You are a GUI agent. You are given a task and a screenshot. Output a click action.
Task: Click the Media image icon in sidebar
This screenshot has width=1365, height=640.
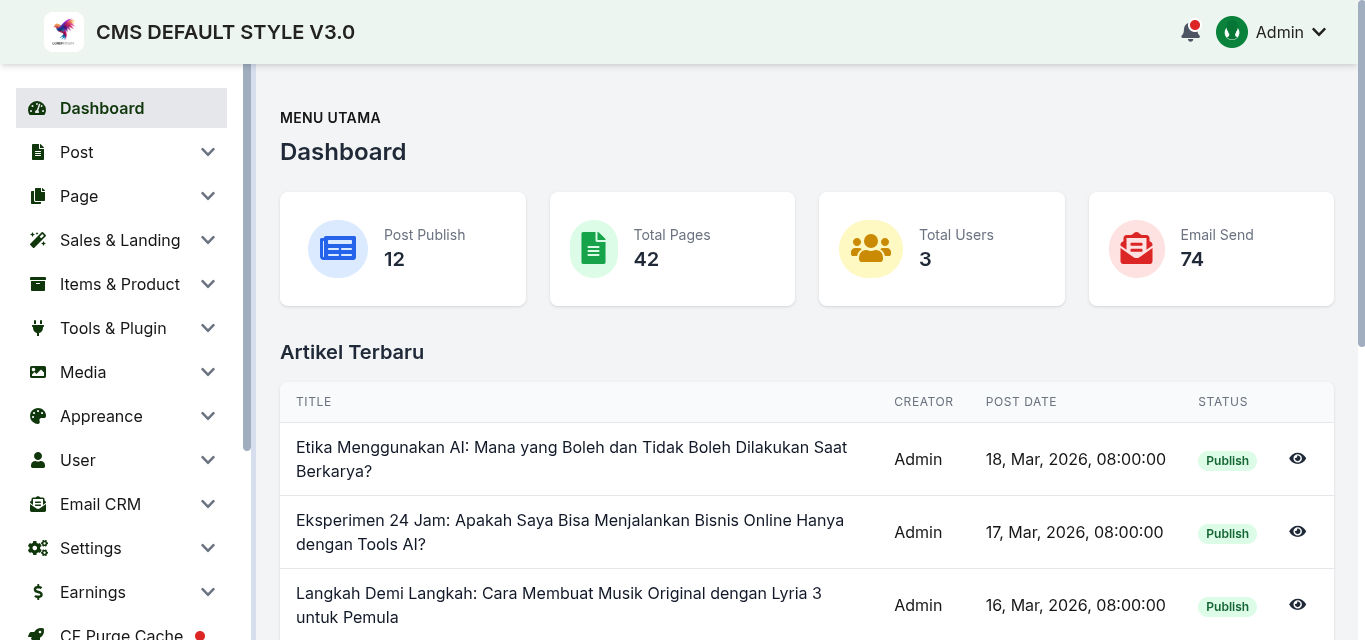(x=38, y=372)
